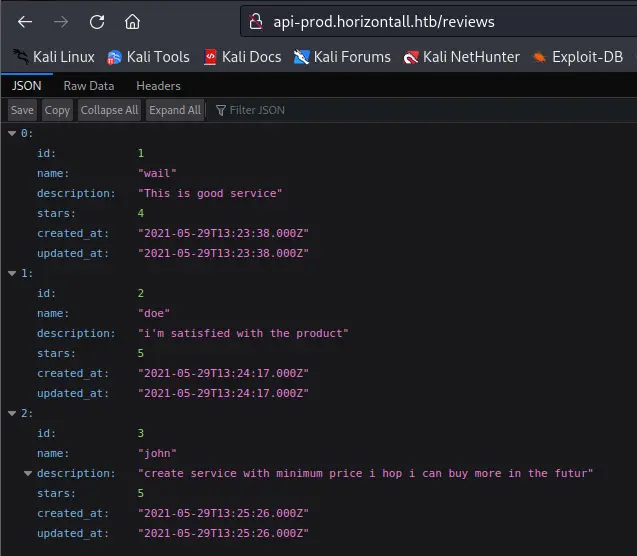637x556 pixels.
Task: Open the Kali Tools bookmark
Action: [148, 57]
